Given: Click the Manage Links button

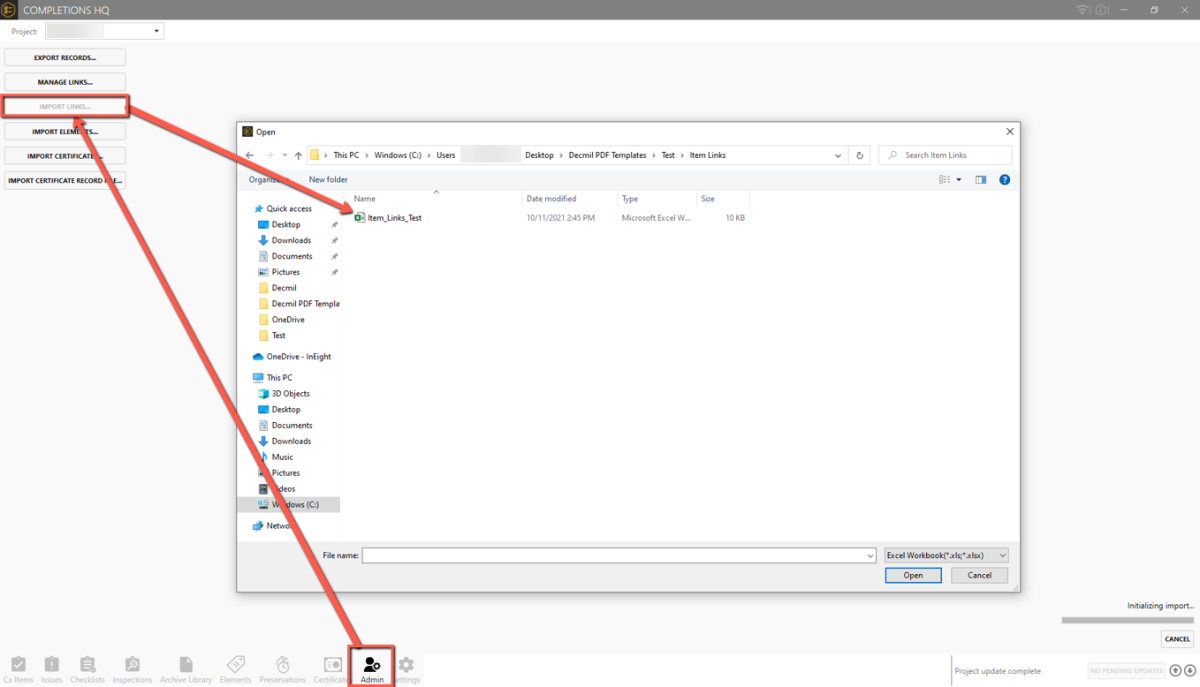Looking at the screenshot, I should [65, 82].
